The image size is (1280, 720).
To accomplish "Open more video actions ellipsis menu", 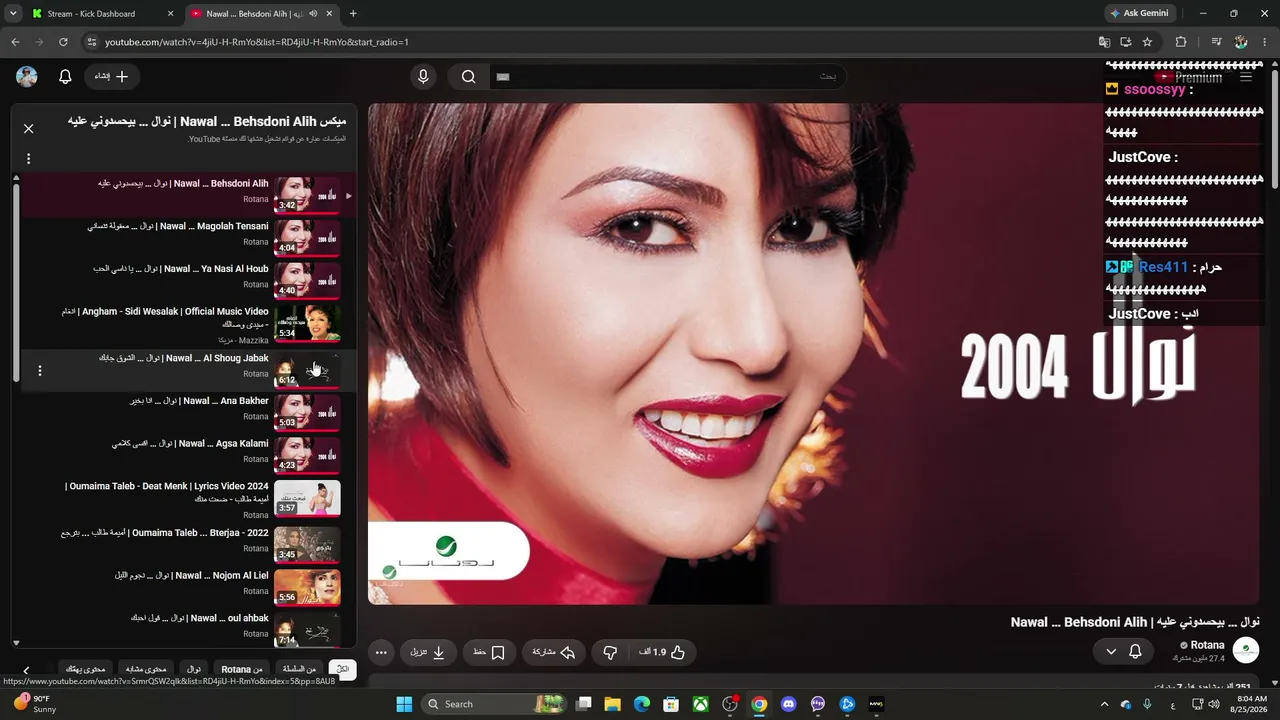I will 381,652.
